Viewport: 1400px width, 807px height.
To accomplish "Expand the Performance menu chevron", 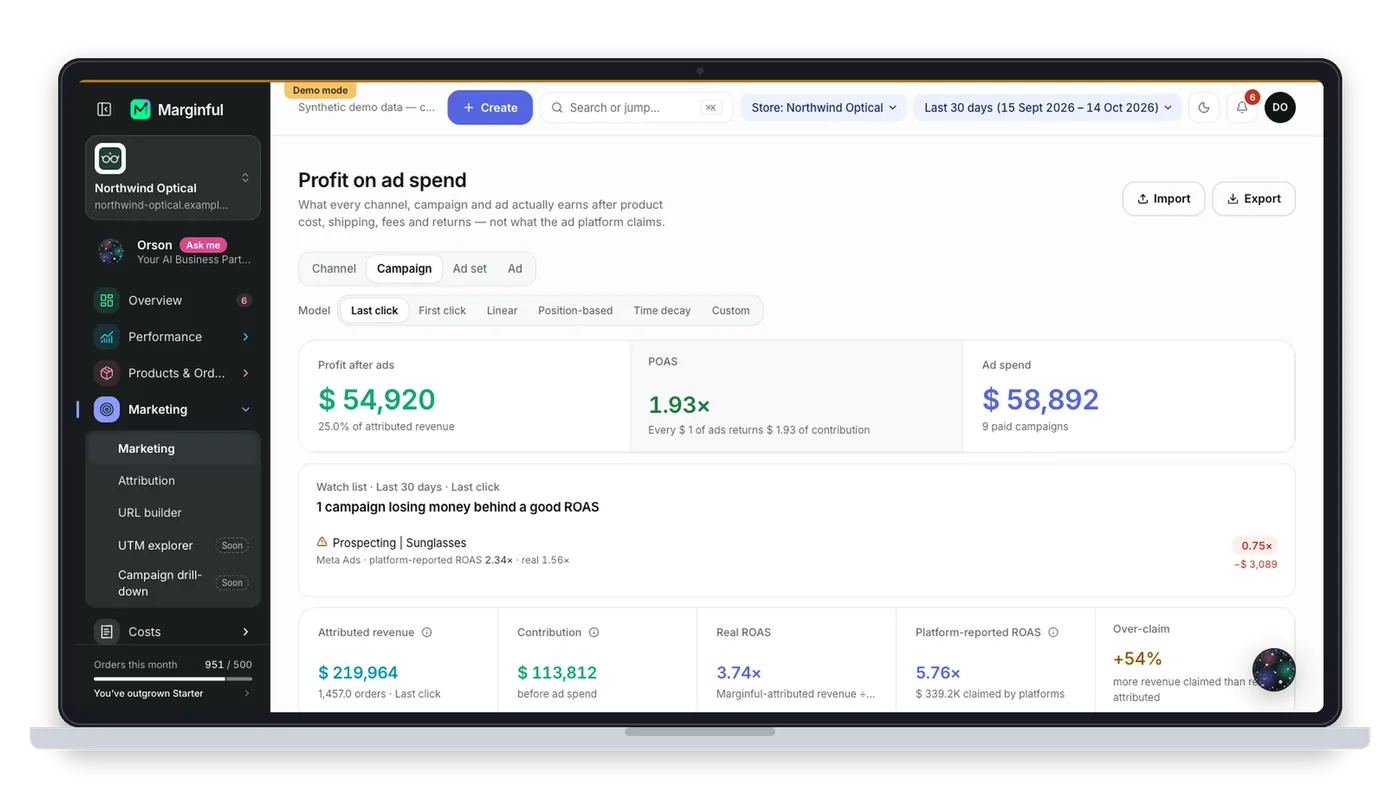I will pos(246,337).
